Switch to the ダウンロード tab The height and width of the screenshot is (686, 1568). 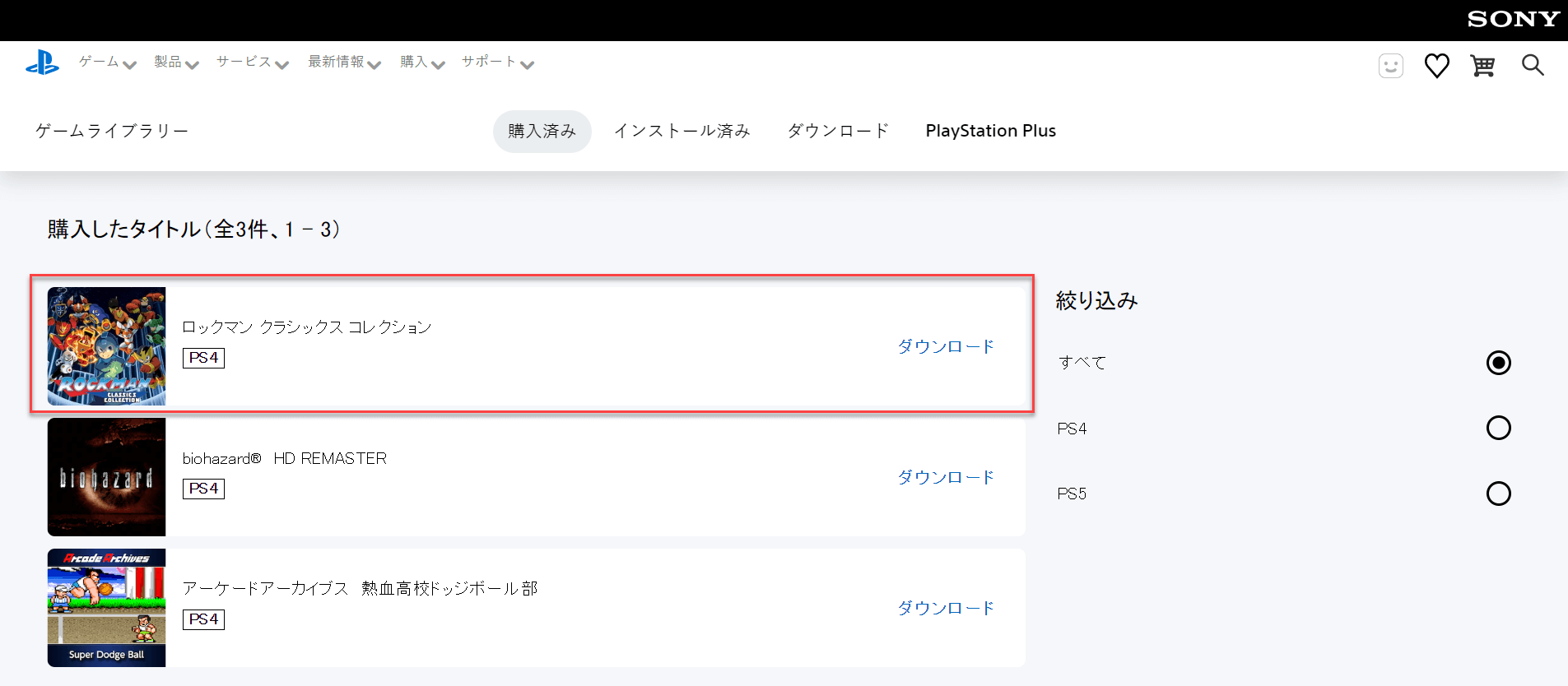838,132
